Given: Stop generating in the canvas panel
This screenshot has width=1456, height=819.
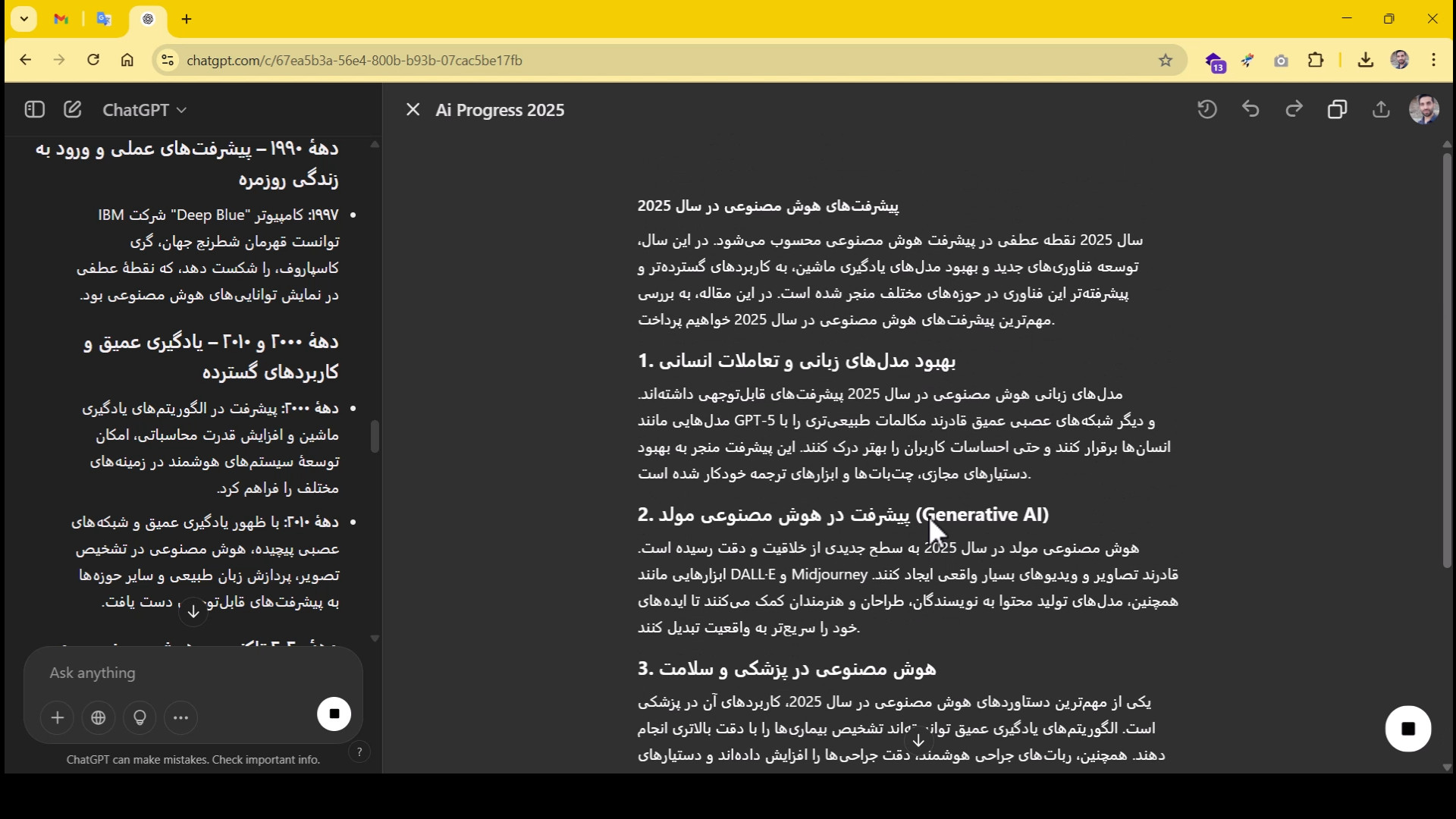Looking at the screenshot, I should tap(1407, 729).
